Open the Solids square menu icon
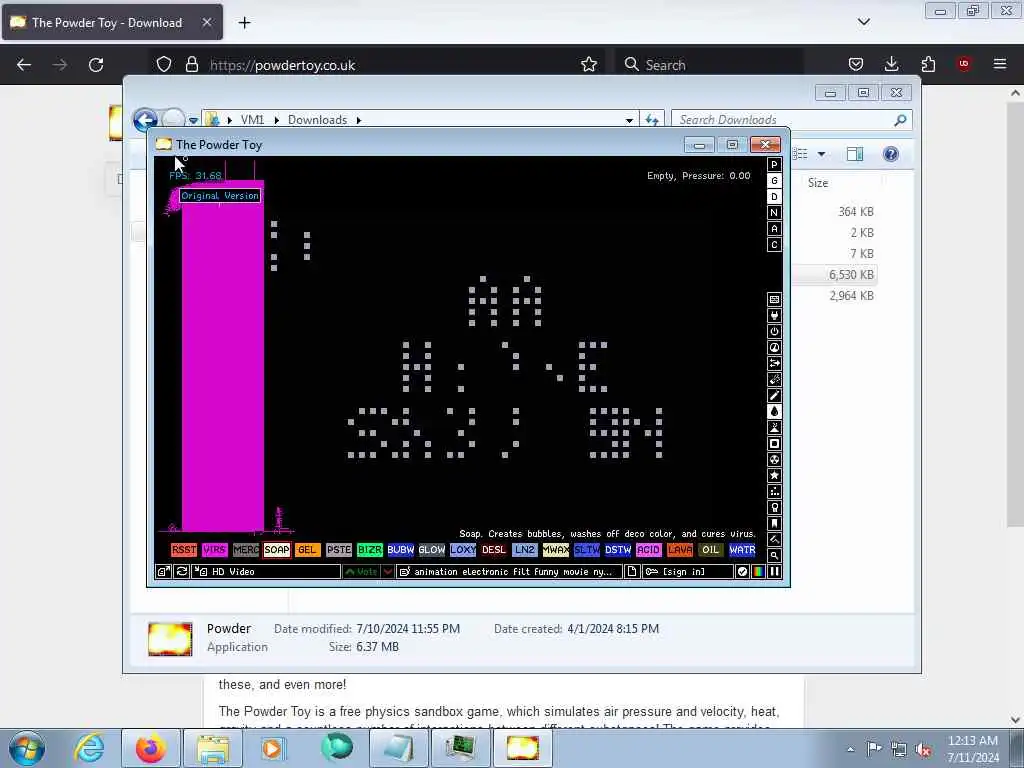This screenshot has height=768, width=1024. (x=775, y=443)
